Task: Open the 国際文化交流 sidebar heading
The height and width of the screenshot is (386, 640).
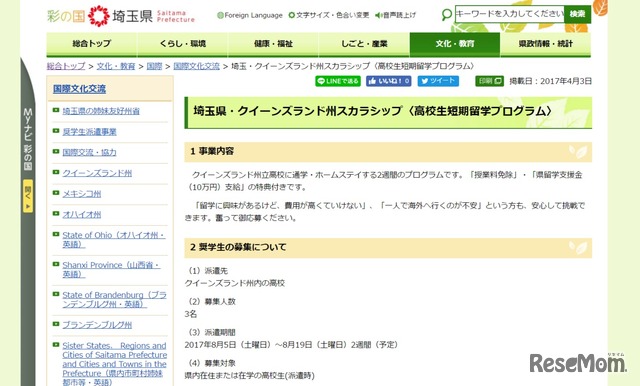Action: pos(80,89)
